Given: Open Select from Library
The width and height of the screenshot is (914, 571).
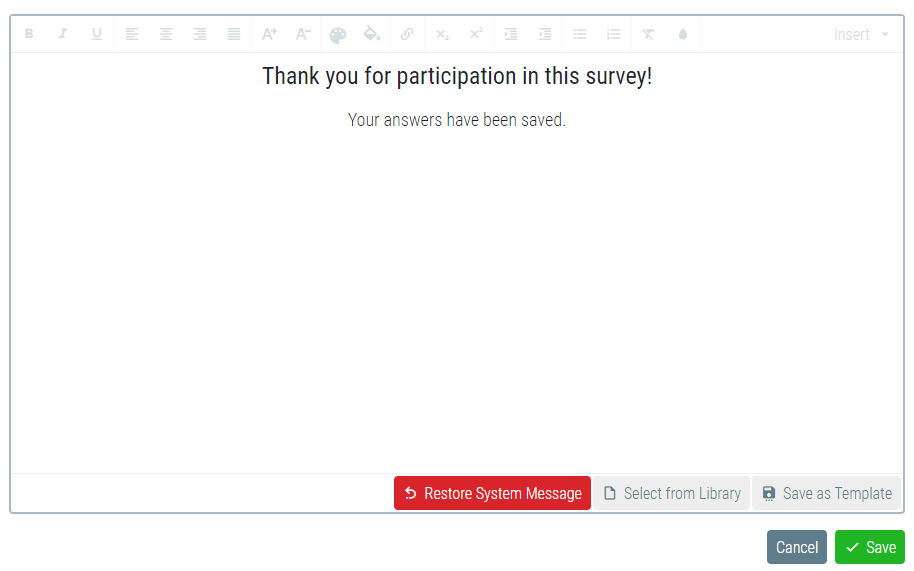Looking at the screenshot, I should [672, 493].
